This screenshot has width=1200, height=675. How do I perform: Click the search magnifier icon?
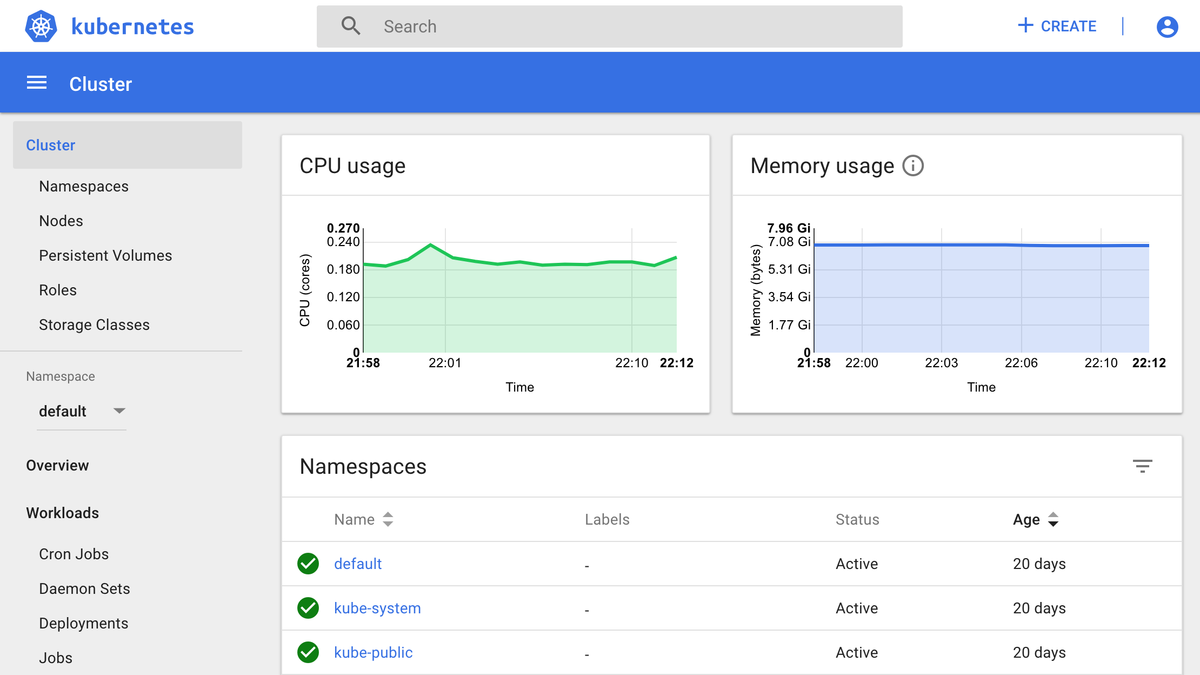click(x=351, y=26)
